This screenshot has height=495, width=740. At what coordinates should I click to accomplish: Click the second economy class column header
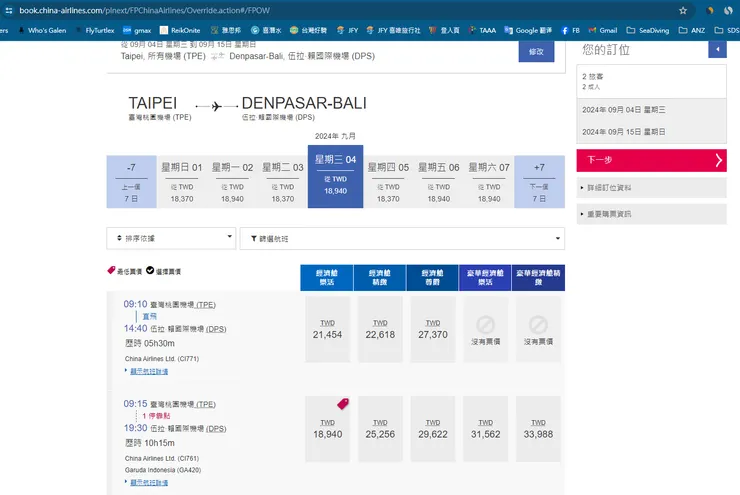[x=379, y=277]
